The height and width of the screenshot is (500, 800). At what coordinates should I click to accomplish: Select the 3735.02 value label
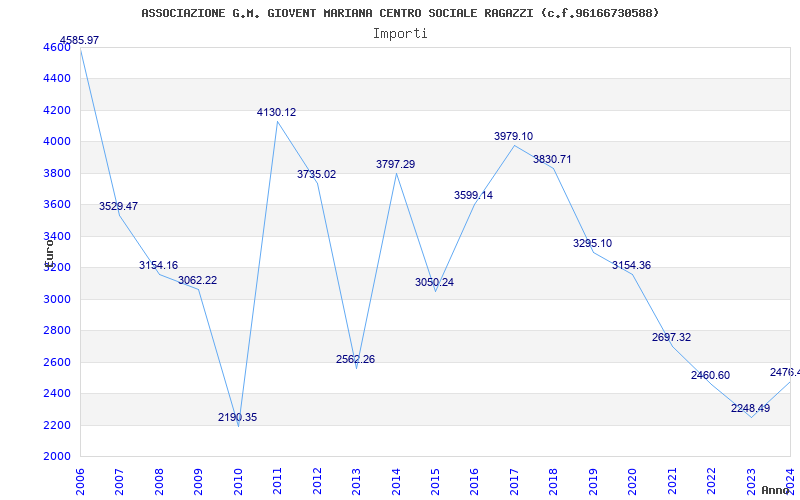tap(316, 174)
